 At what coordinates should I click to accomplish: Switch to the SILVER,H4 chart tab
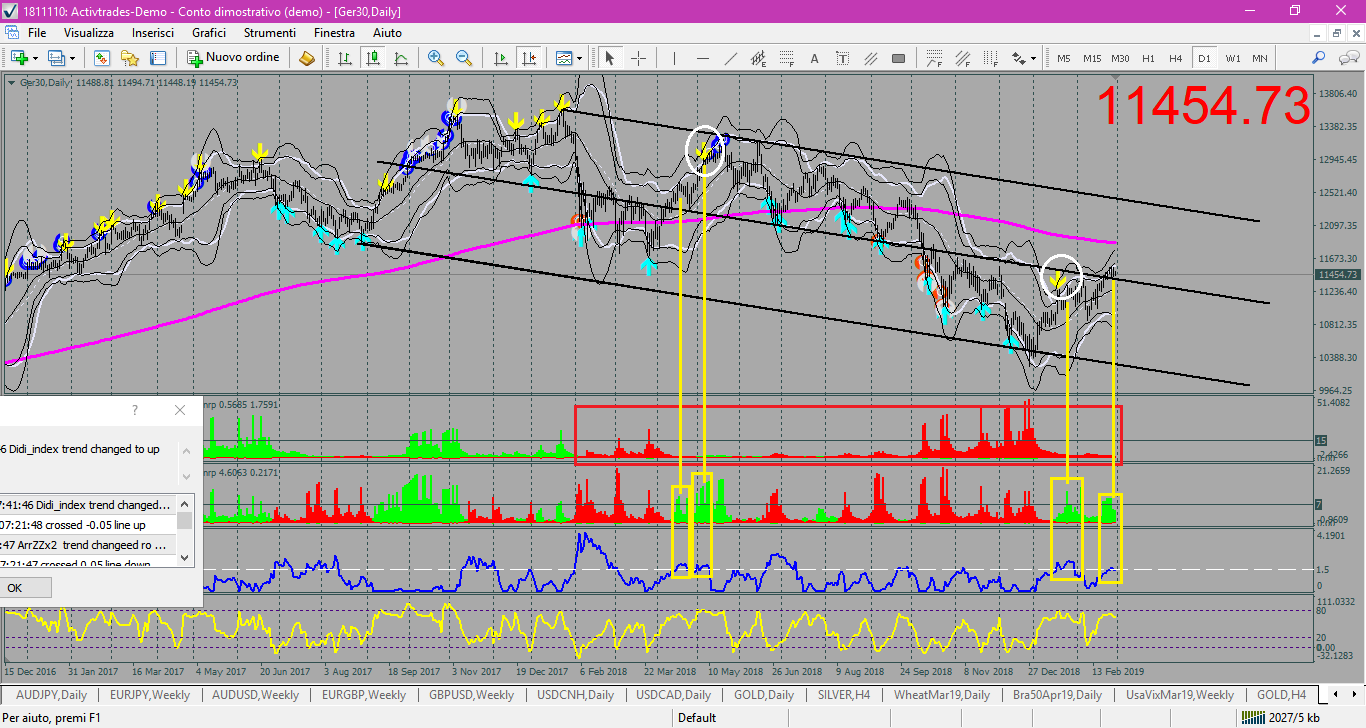(843, 694)
